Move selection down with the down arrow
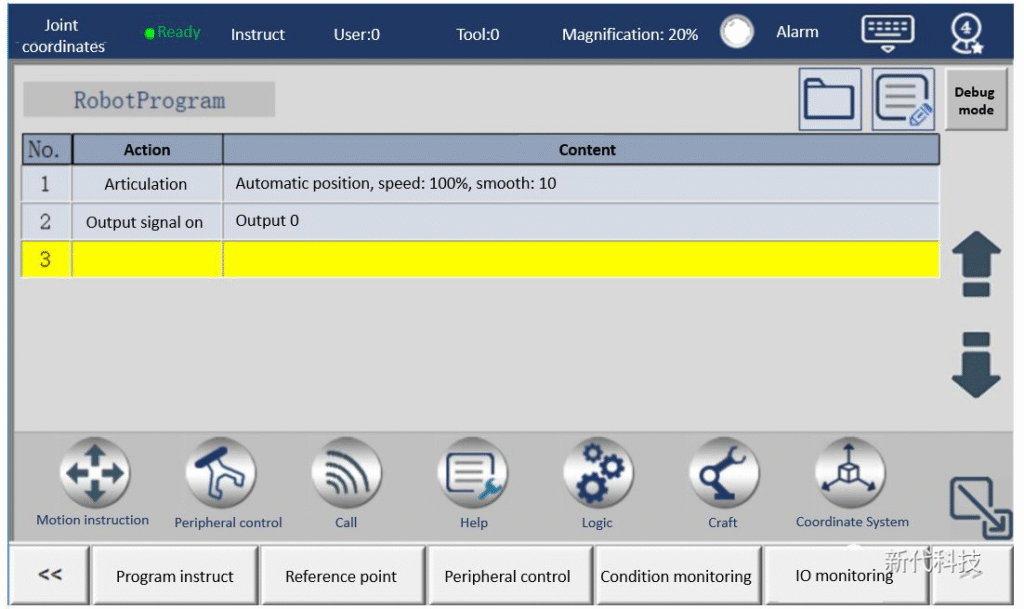This screenshot has width=1024, height=609. tap(975, 365)
